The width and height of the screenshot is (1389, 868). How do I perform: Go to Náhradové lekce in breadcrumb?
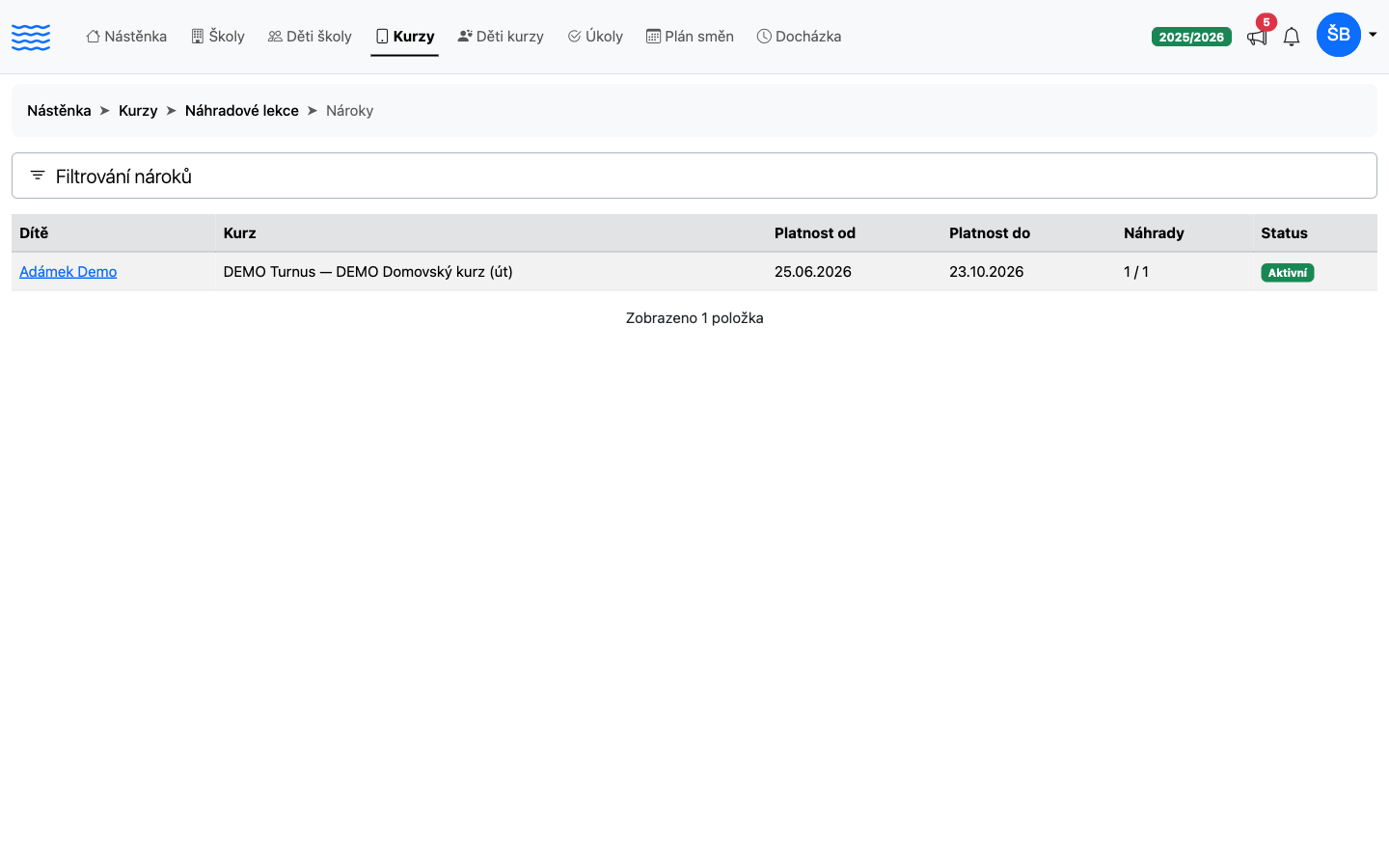242,111
